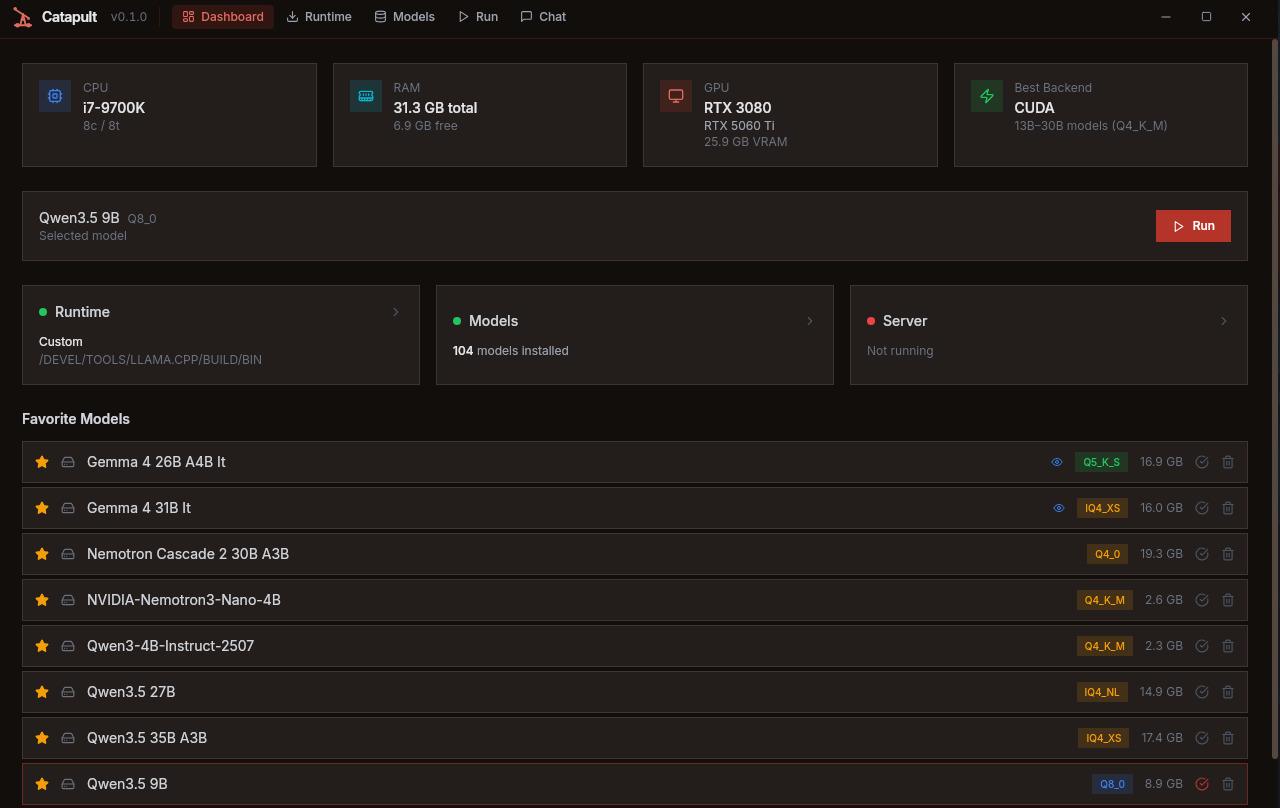Image resolution: width=1280 pixels, height=808 pixels.
Task: Select Nemotron Cascade 2 30B A3B checkmark
Action: [x=1202, y=554]
